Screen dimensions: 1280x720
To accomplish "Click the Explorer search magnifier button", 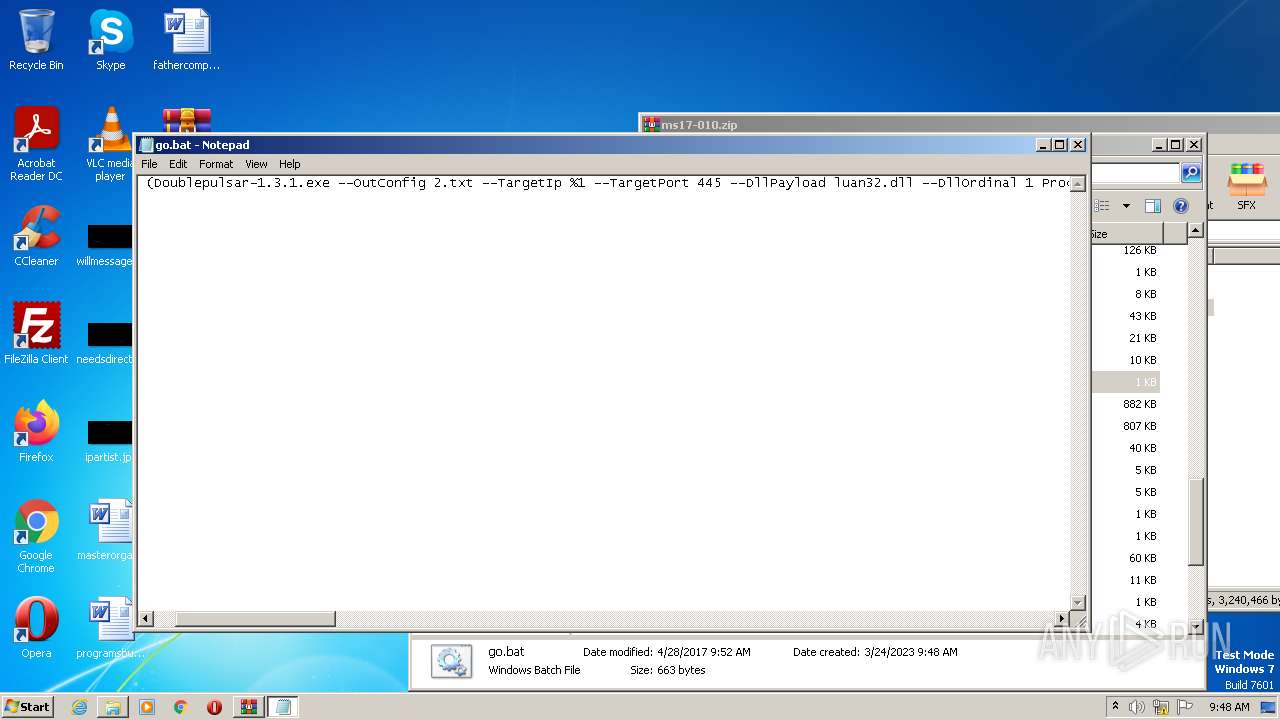I will (1191, 173).
